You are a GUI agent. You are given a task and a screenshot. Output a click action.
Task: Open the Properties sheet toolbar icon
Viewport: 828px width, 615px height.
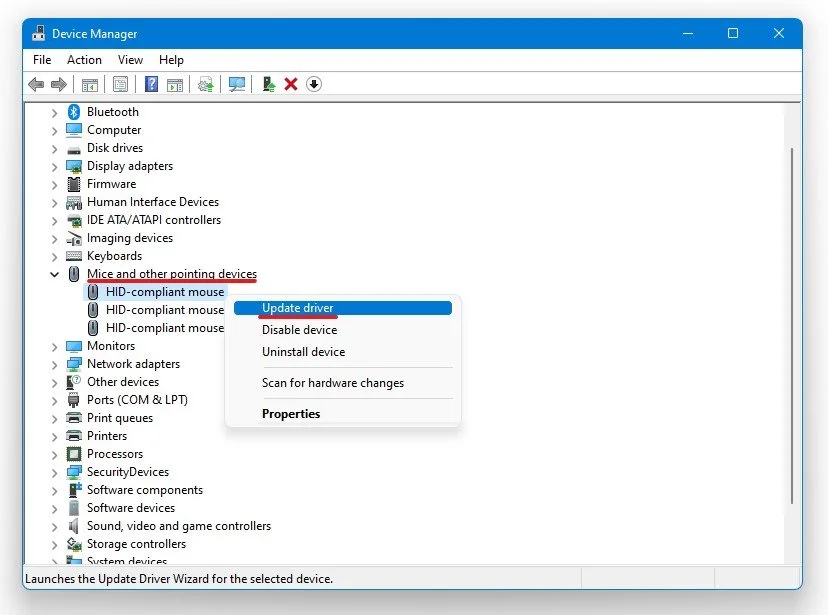click(120, 84)
